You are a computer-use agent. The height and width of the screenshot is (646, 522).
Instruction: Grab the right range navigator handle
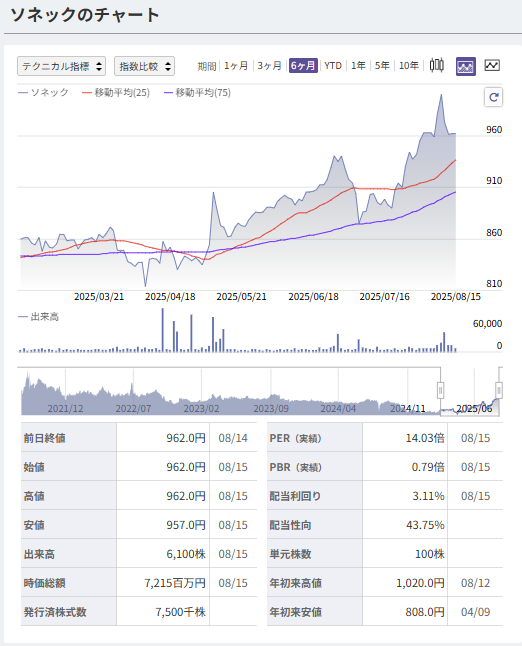point(499,390)
